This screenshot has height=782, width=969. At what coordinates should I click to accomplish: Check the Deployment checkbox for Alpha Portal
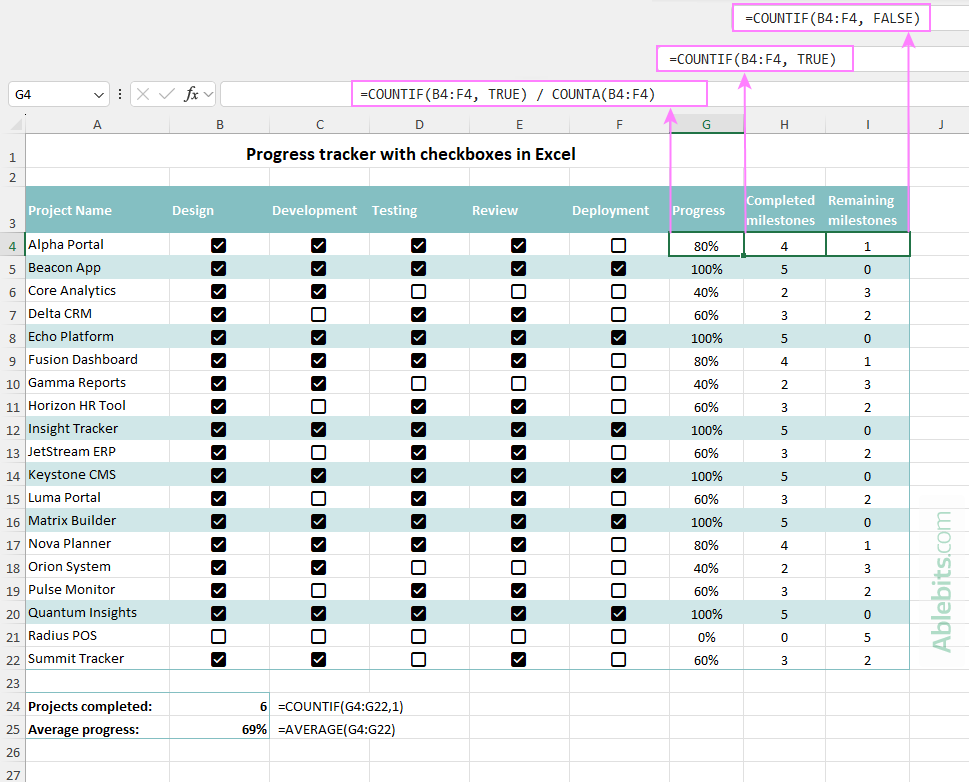click(618, 244)
